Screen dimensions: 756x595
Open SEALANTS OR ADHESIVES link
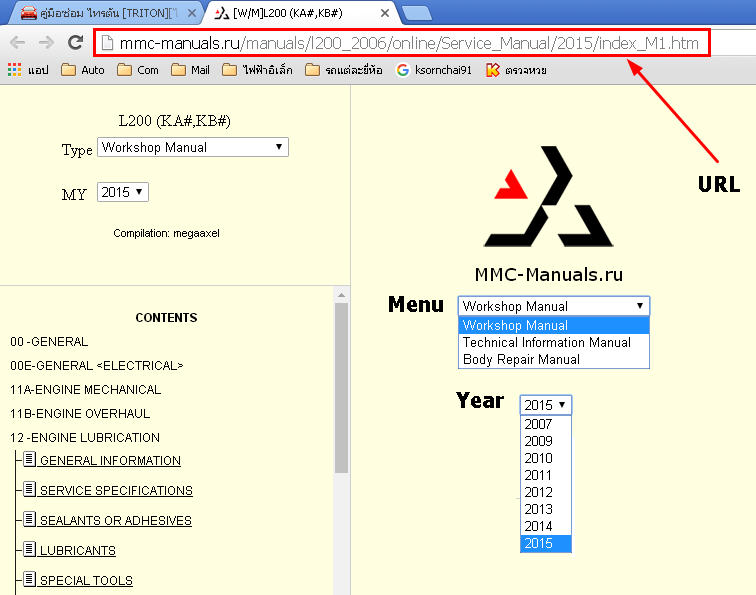[116, 521]
